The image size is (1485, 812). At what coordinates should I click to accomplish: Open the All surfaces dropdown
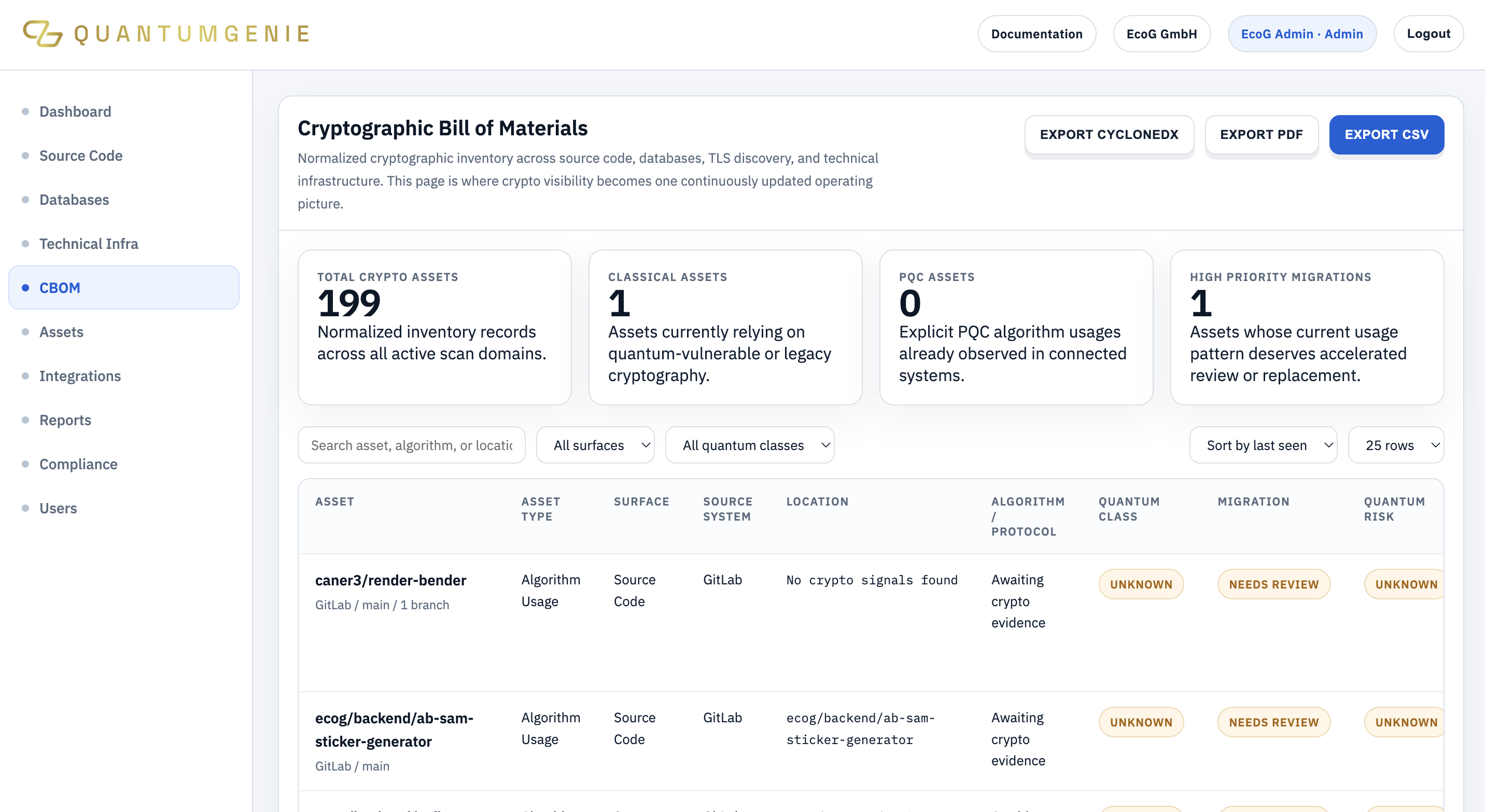(x=595, y=445)
